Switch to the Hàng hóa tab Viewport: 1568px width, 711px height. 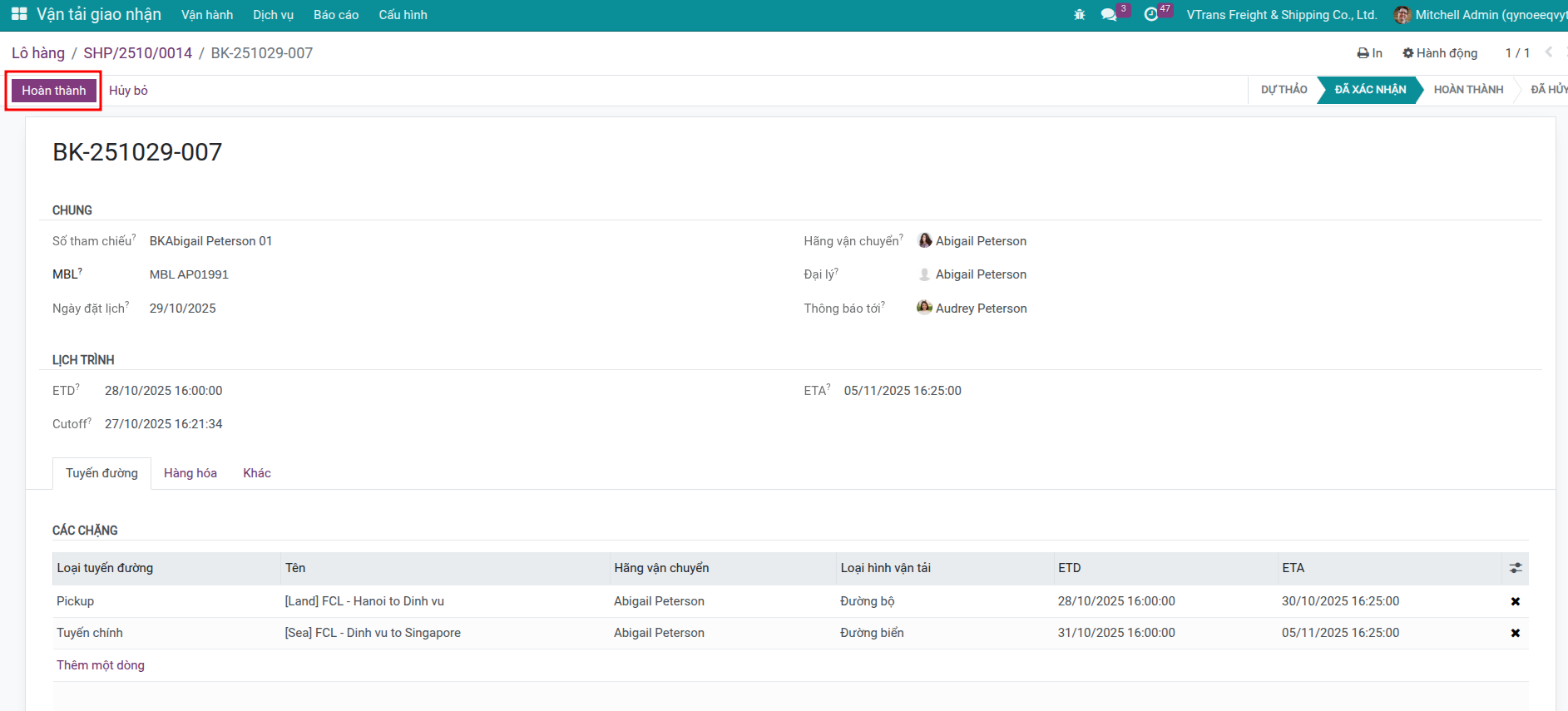point(190,473)
